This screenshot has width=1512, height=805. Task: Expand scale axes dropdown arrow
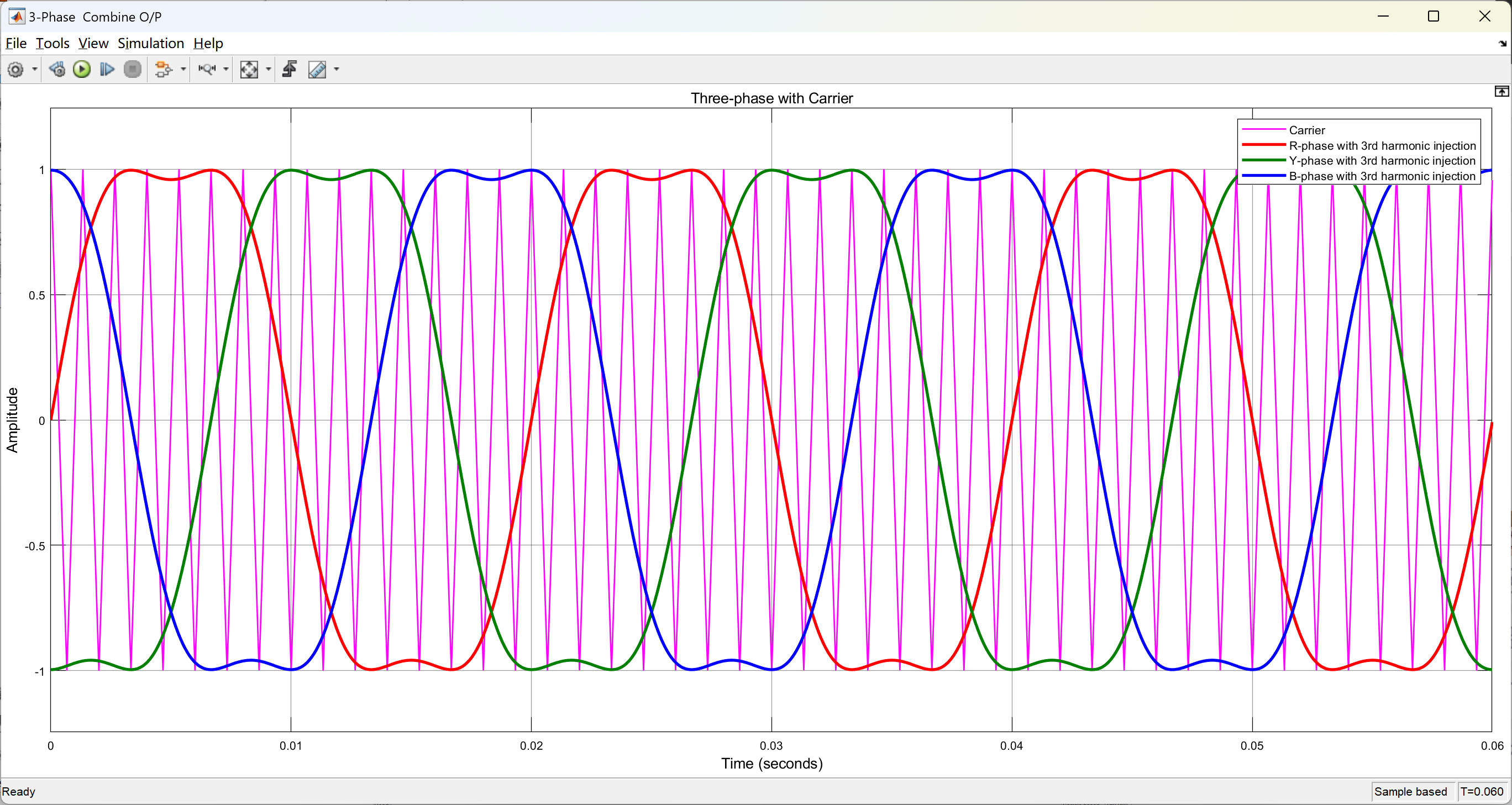(268, 70)
